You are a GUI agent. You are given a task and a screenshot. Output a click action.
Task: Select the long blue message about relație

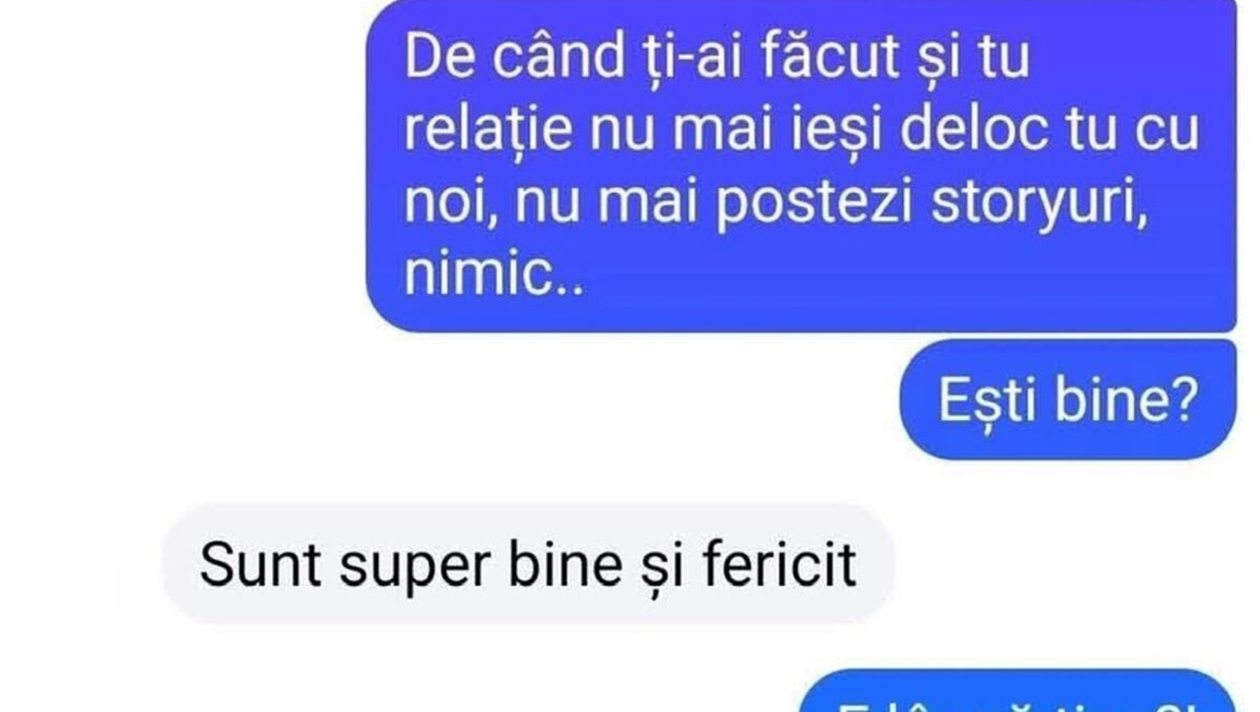(802, 165)
